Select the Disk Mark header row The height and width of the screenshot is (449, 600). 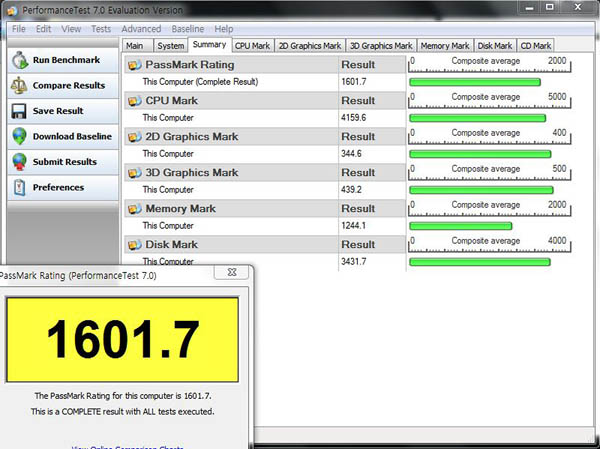click(265, 245)
